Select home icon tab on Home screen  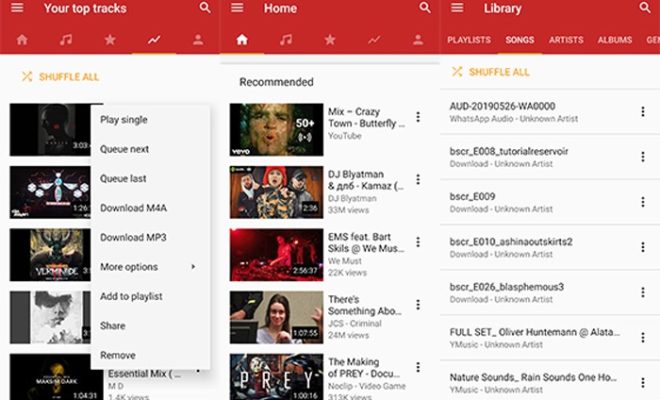coord(242,40)
